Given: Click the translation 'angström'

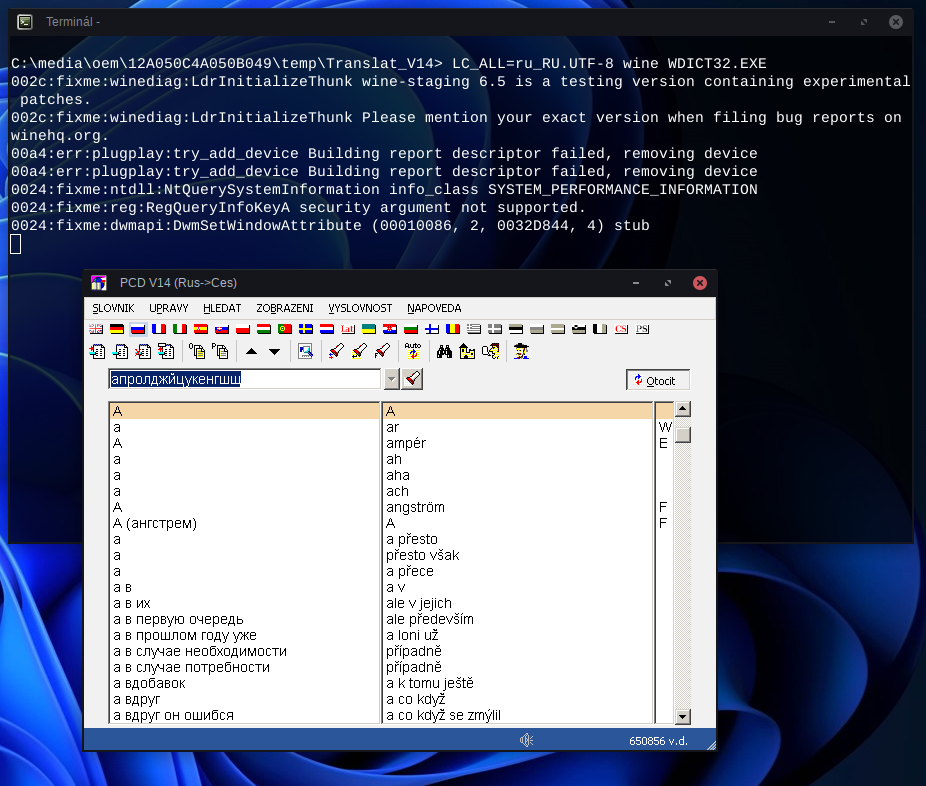Looking at the screenshot, I should point(415,507).
